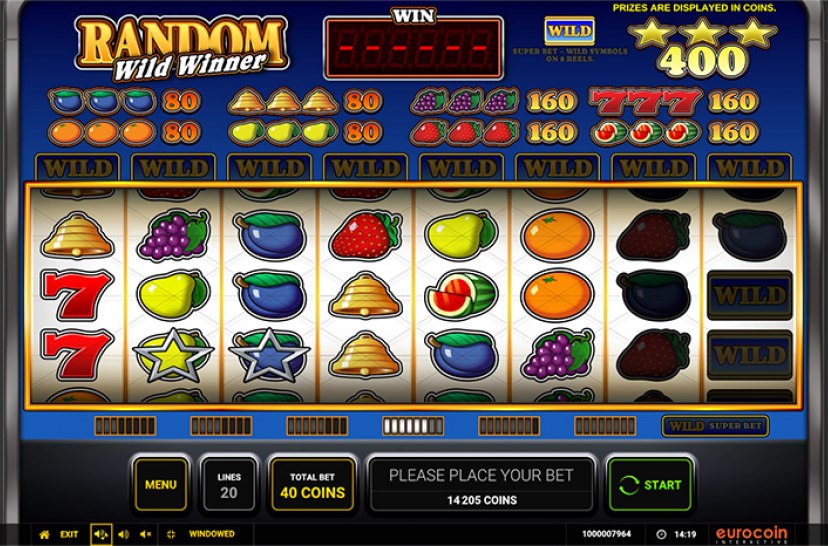
Task: Click the home icon in bottom bar
Action: [x=45, y=534]
